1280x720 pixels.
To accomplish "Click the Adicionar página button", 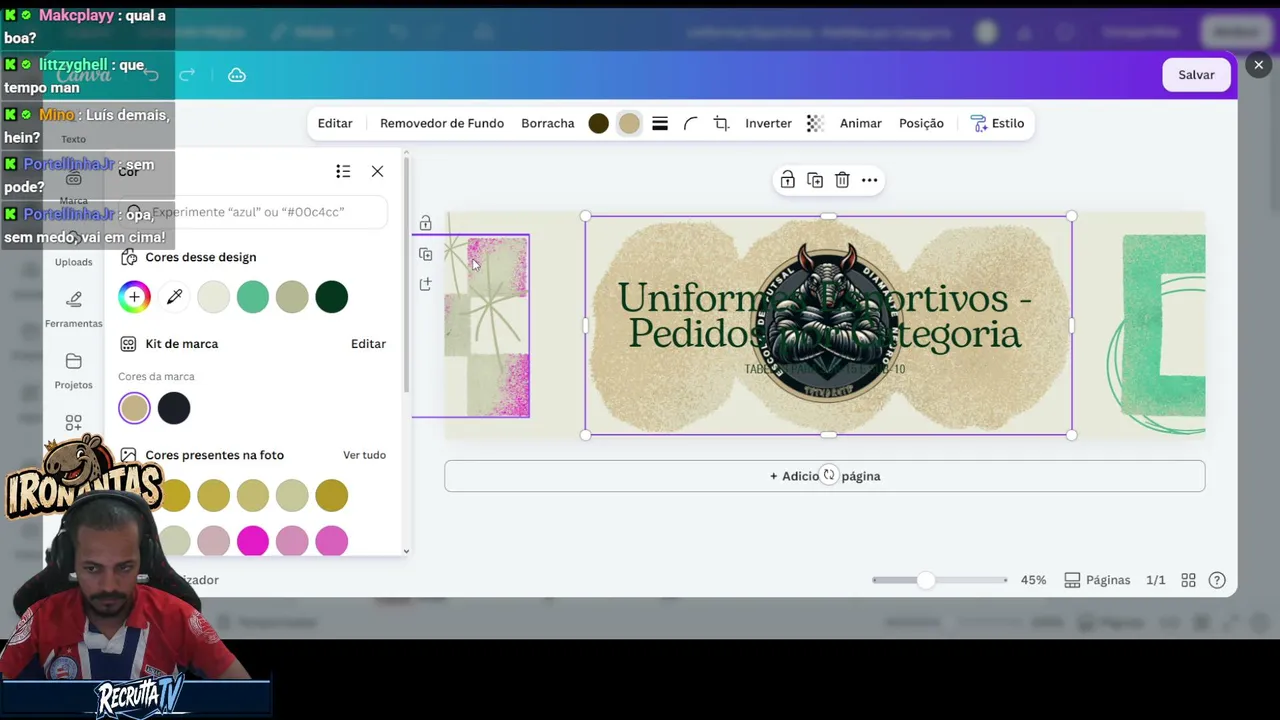I will point(825,476).
